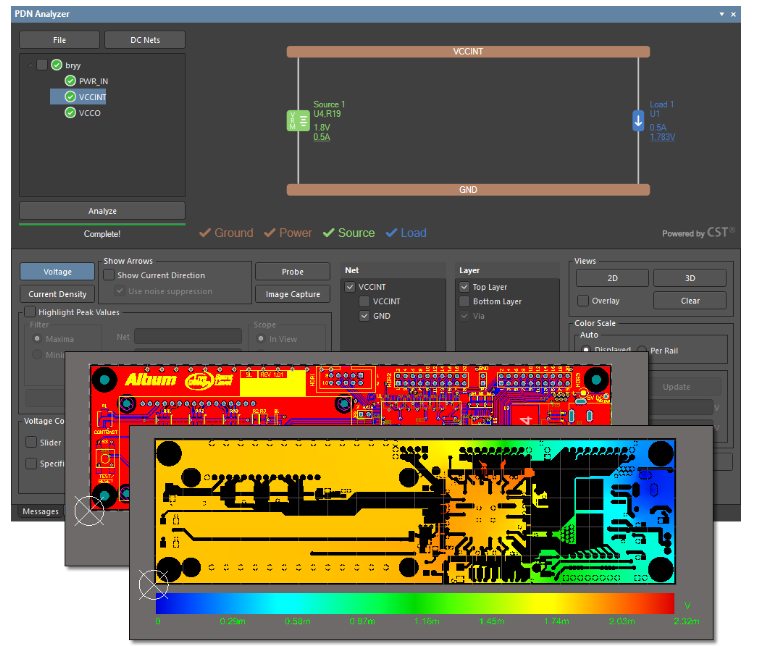The height and width of the screenshot is (646, 766).
Task: Click the status check icon next to VCCO
Action: pos(70,113)
